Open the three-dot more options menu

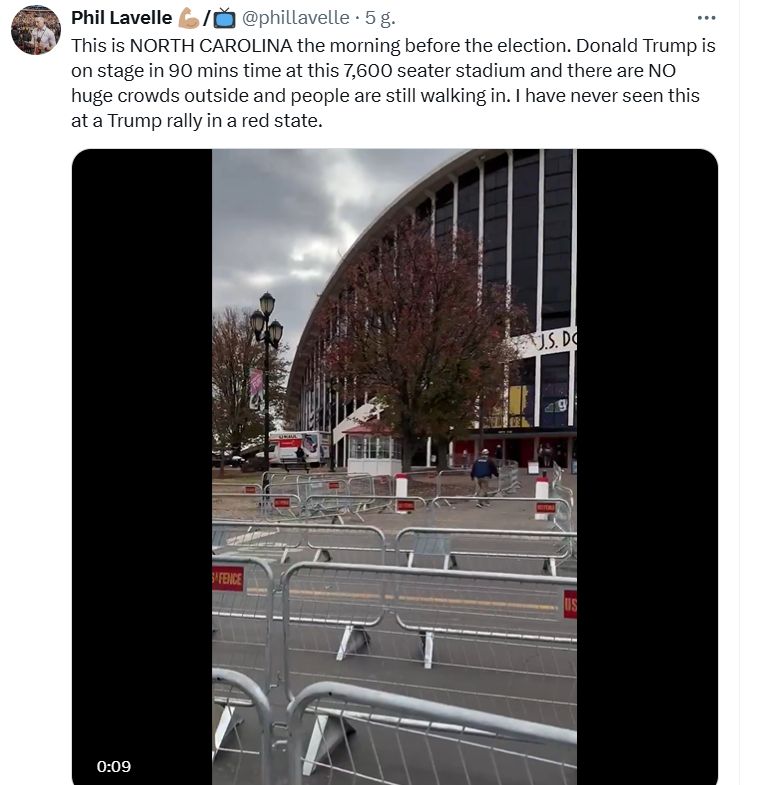tap(706, 18)
